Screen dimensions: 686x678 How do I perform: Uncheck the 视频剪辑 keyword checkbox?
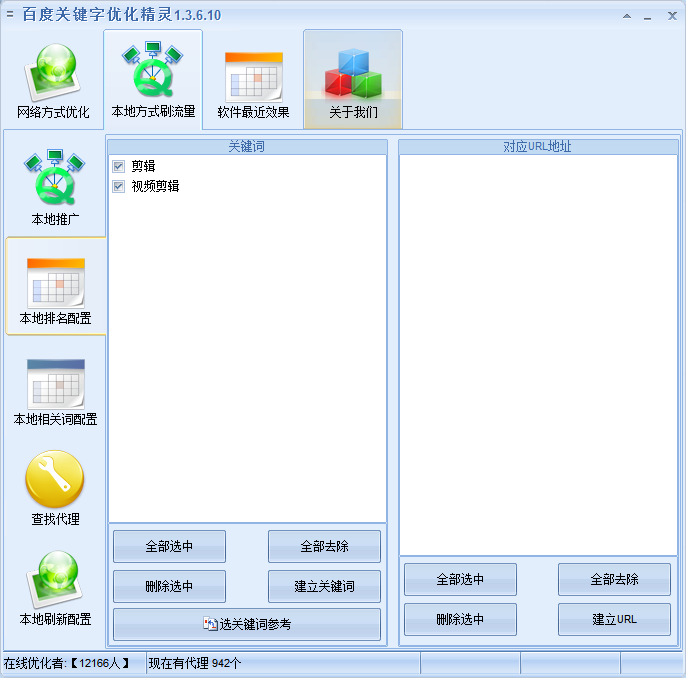(119, 186)
